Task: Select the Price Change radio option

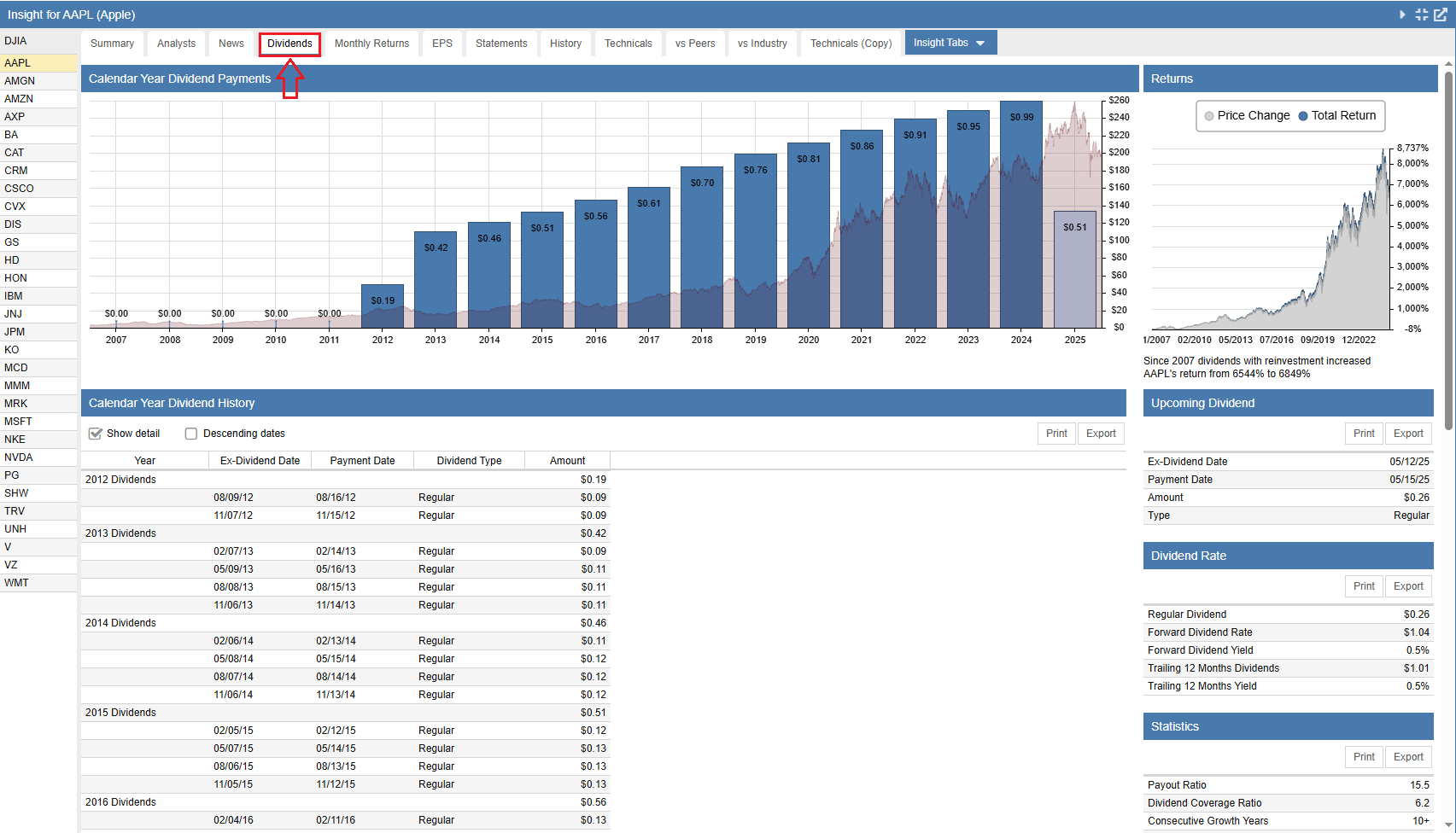Action: point(1209,116)
